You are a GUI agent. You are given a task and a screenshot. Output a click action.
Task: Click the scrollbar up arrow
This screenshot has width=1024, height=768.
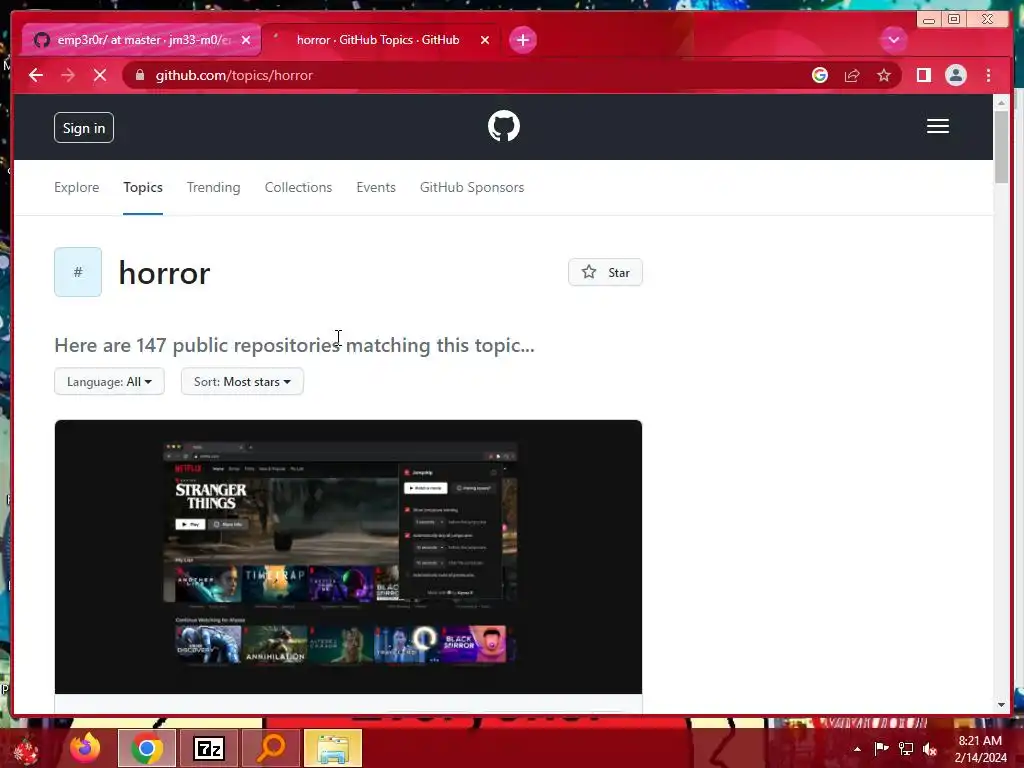coord(1002,103)
